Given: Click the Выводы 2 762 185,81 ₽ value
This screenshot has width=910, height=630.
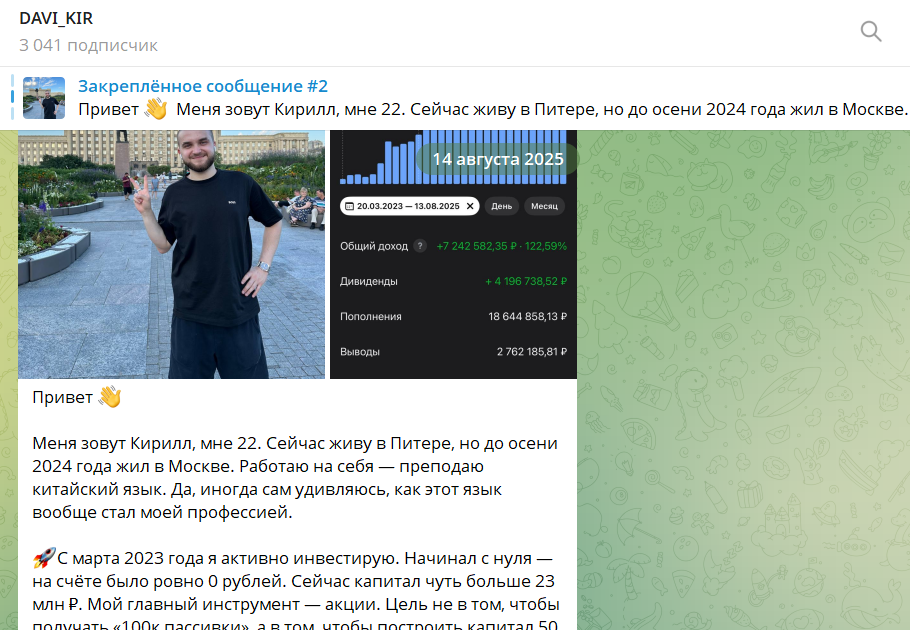Looking at the screenshot, I should click(532, 352).
